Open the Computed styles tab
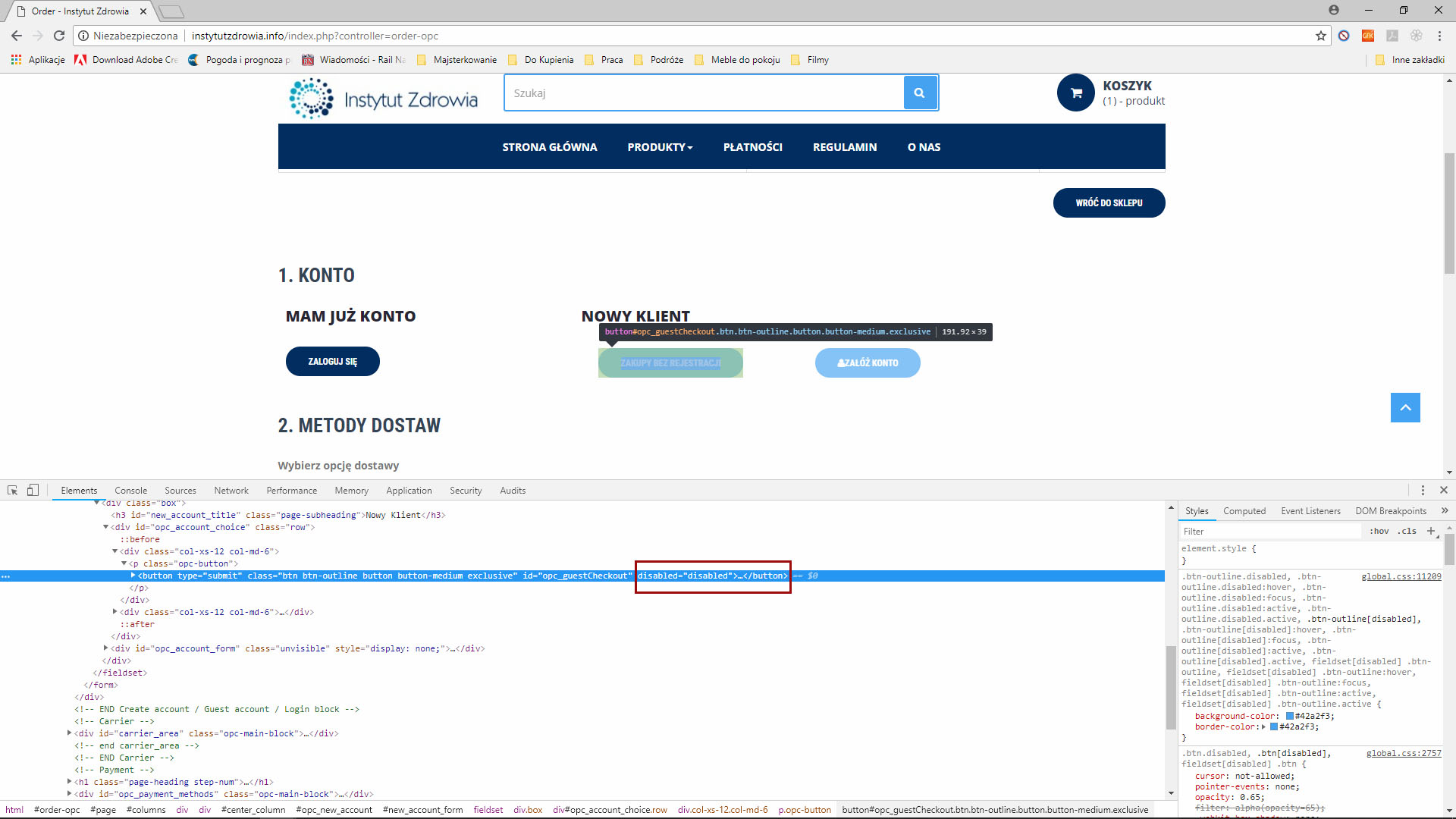Screen dimensions: 1456x819 coord(1244,511)
